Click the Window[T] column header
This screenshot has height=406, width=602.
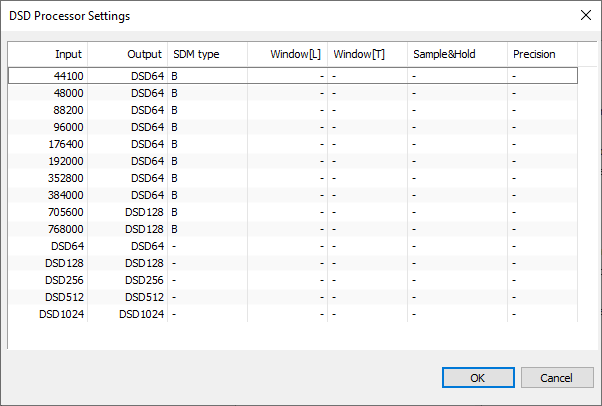[367, 54]
